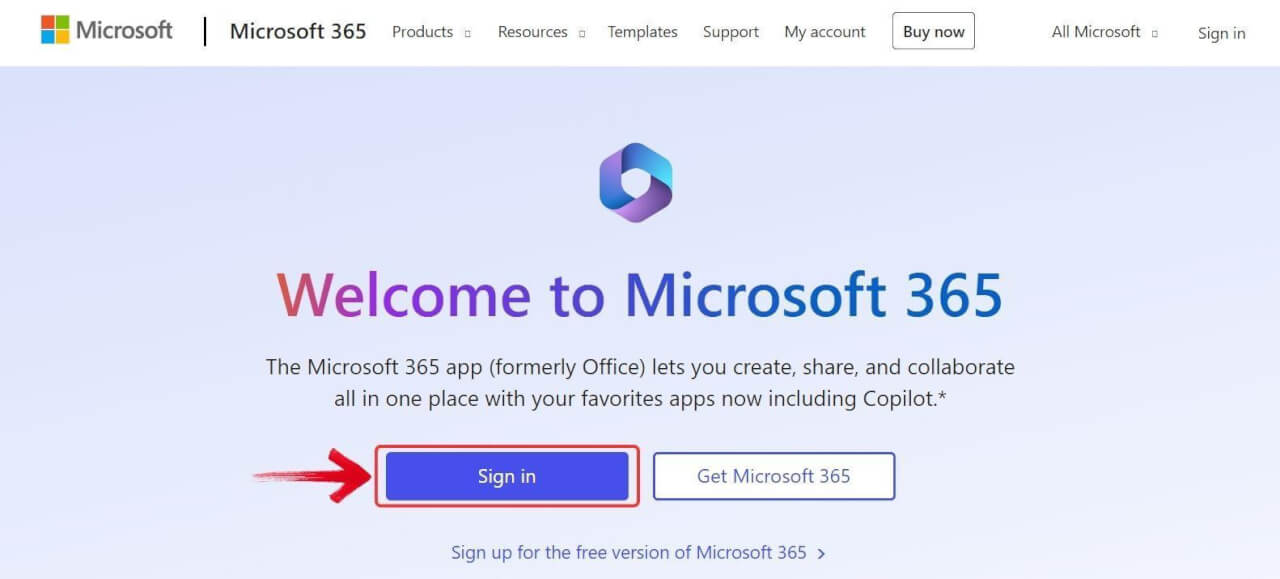Click the arrow next to the sign-up link

click(821, 552)
